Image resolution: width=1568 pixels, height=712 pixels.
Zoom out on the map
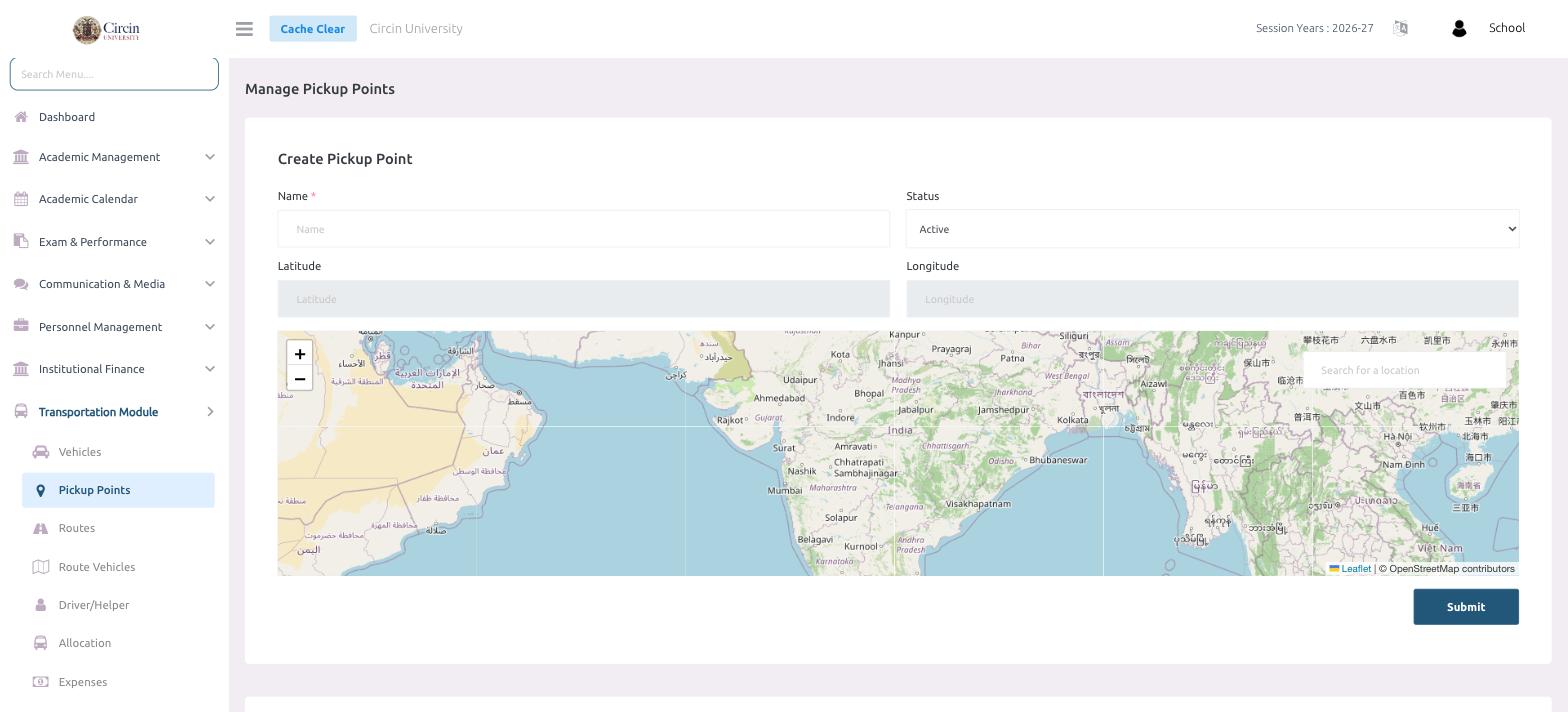click(300, 379)
